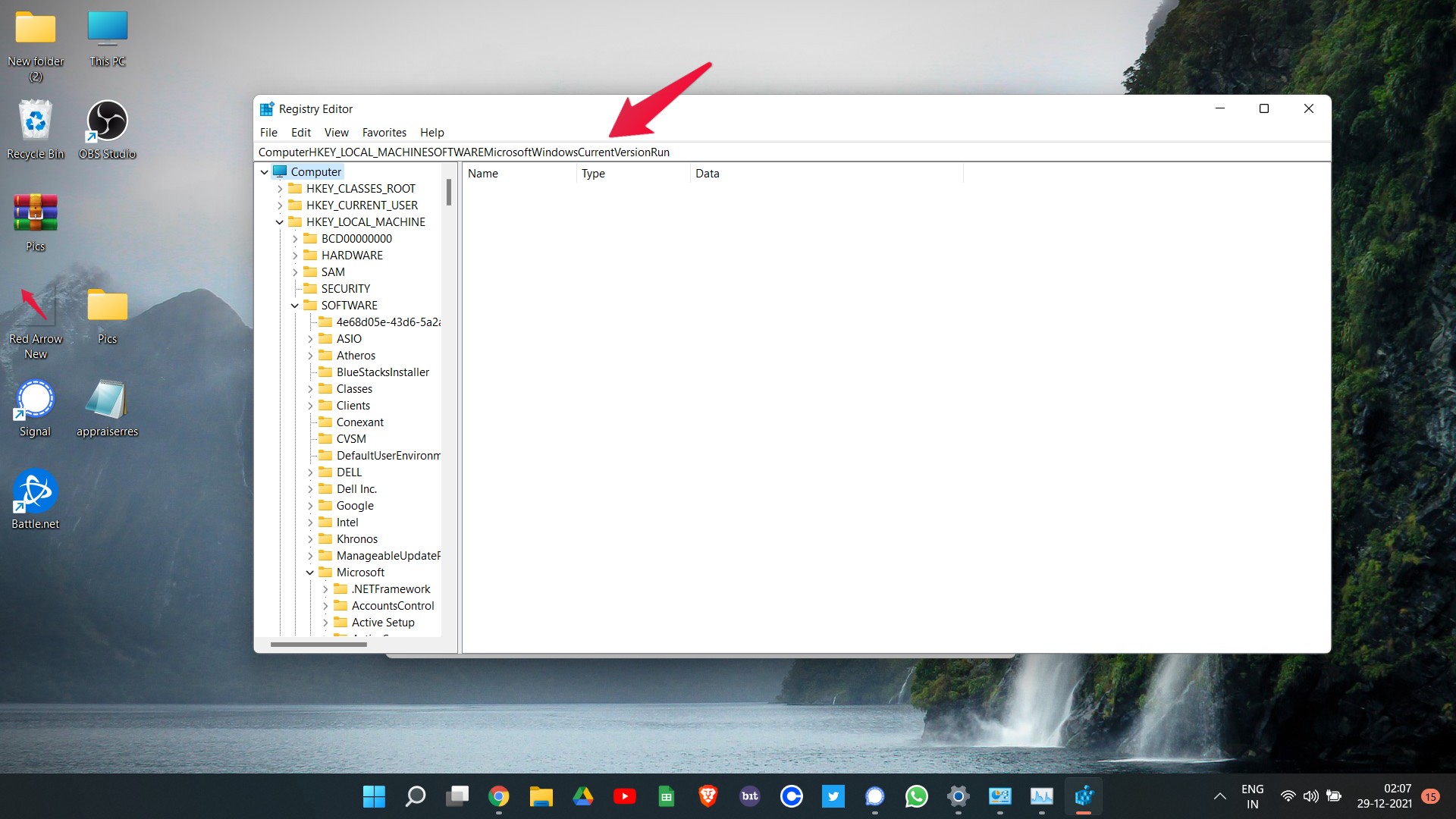Select the Google subfolder under SOFTWARE
The image size is (1456, 819).
pos(354,505)
